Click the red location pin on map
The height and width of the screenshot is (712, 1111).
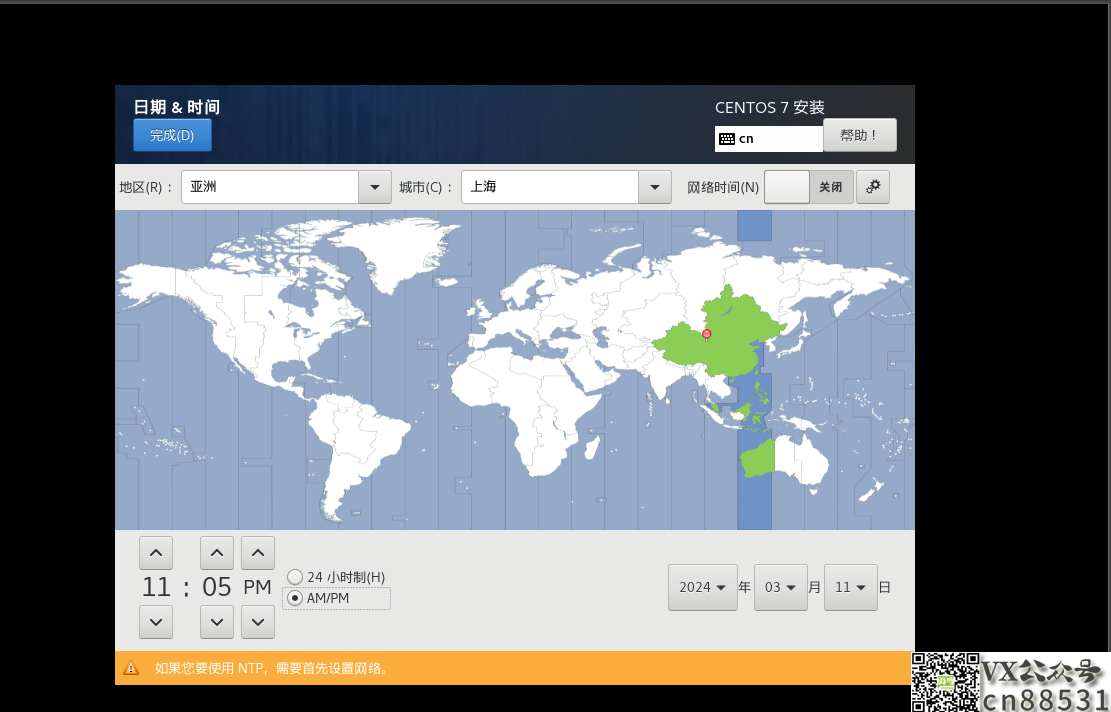[706, 334]
